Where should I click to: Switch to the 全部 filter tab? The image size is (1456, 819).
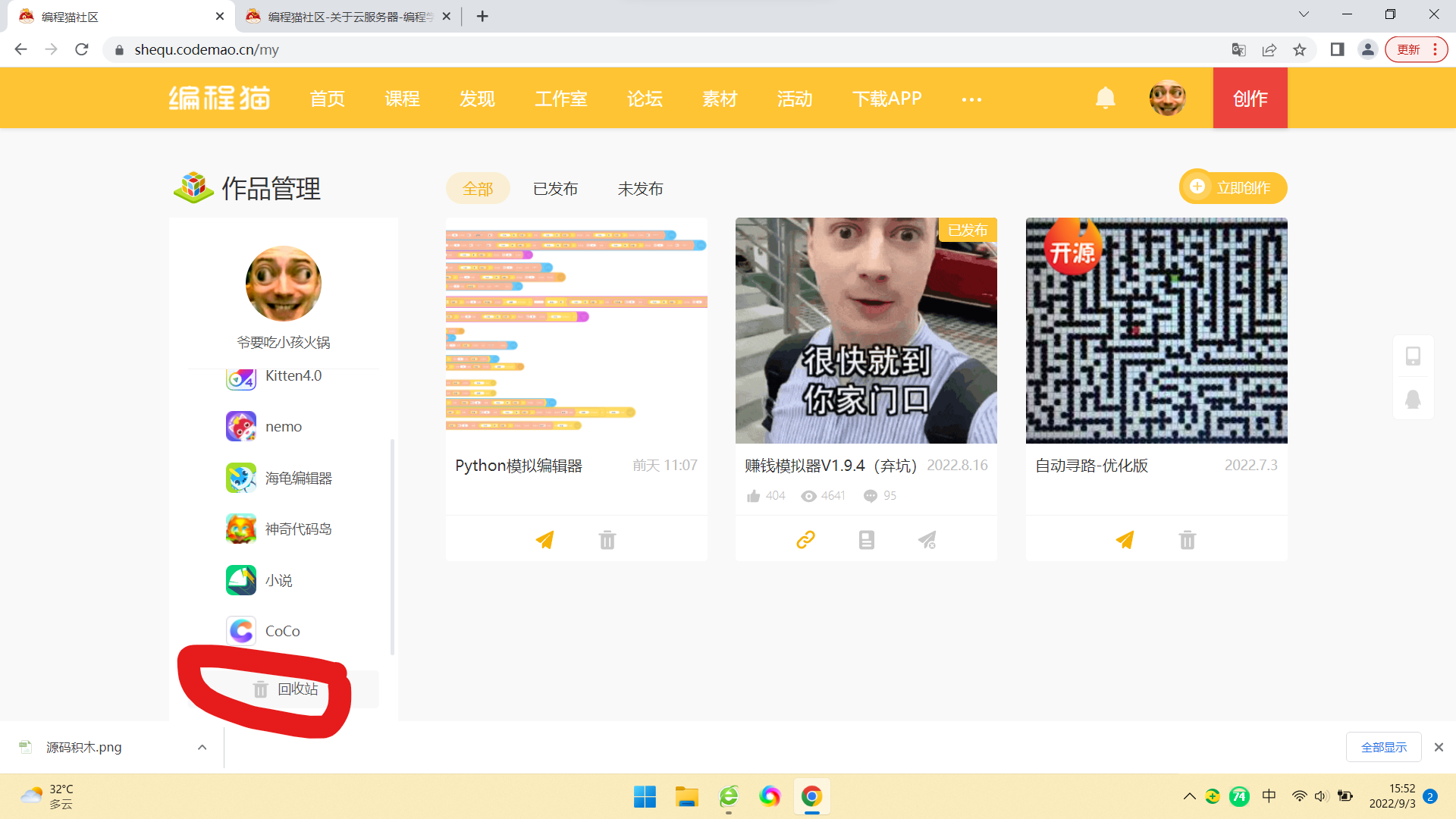478,189
